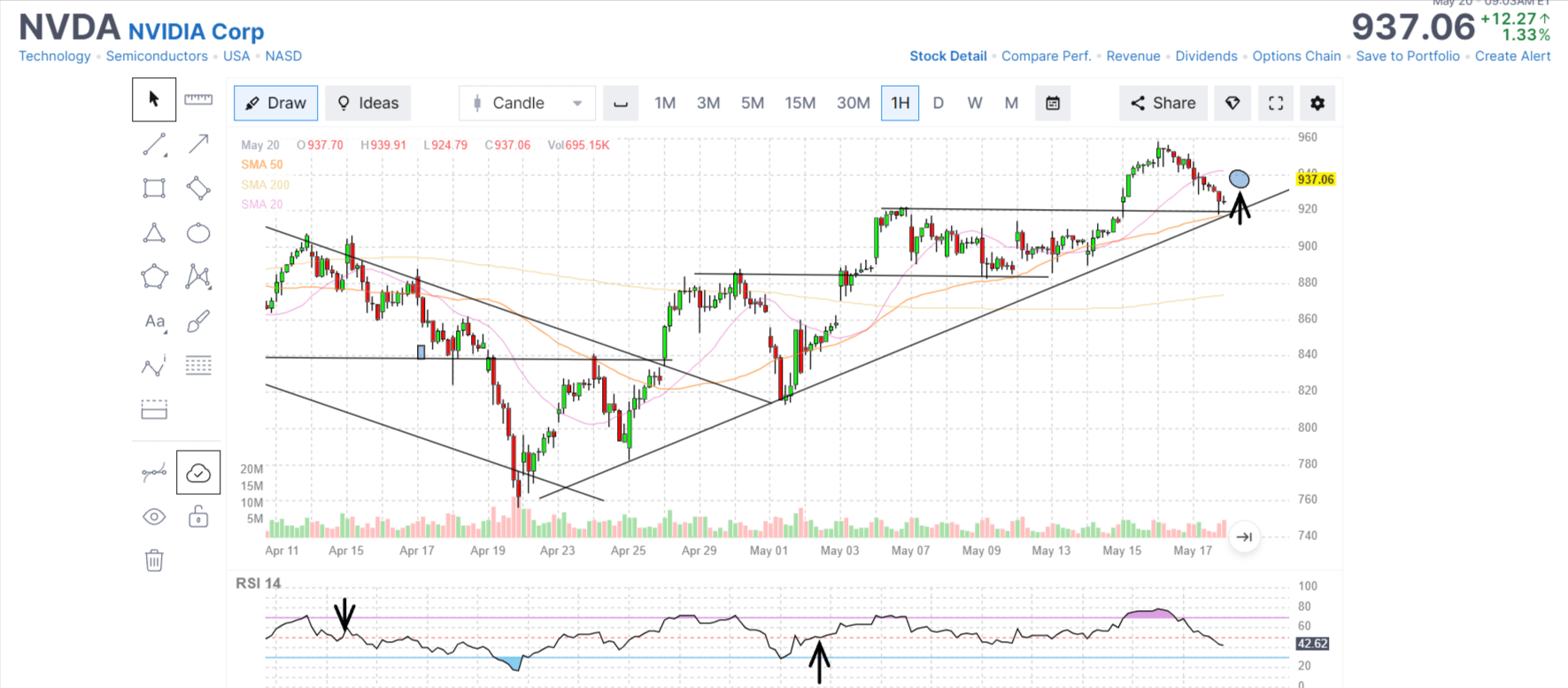Screen dimensions: 1568x688
Task: Expand the text tool options
Action: (x=155, y=321)
